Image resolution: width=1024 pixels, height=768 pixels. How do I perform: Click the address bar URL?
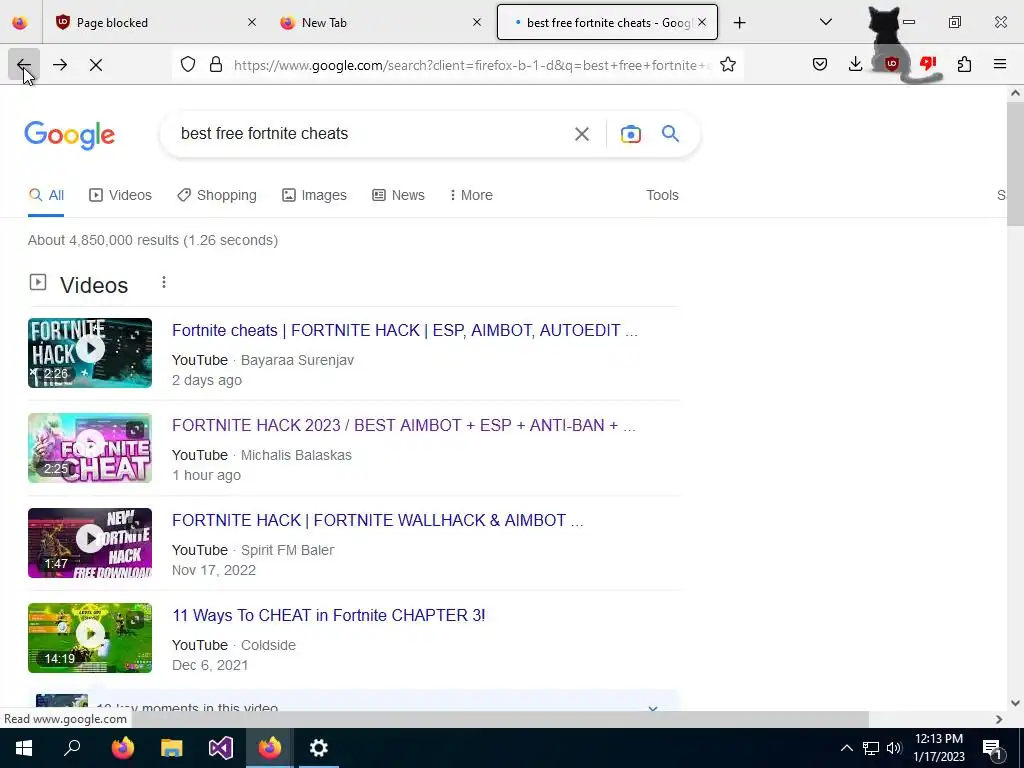472,65
